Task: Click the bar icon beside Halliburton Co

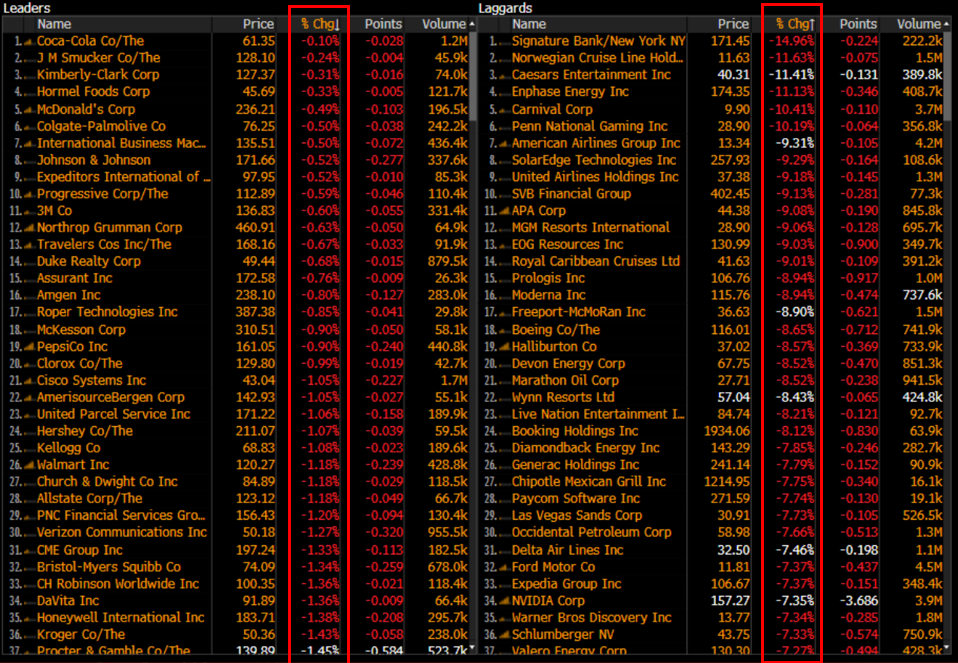Action: [505, 347]
